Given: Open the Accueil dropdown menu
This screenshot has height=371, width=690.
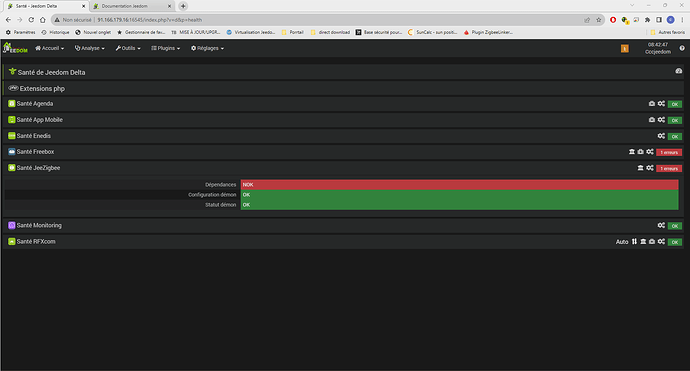Looking at the screenshot, I should [49, 48].
